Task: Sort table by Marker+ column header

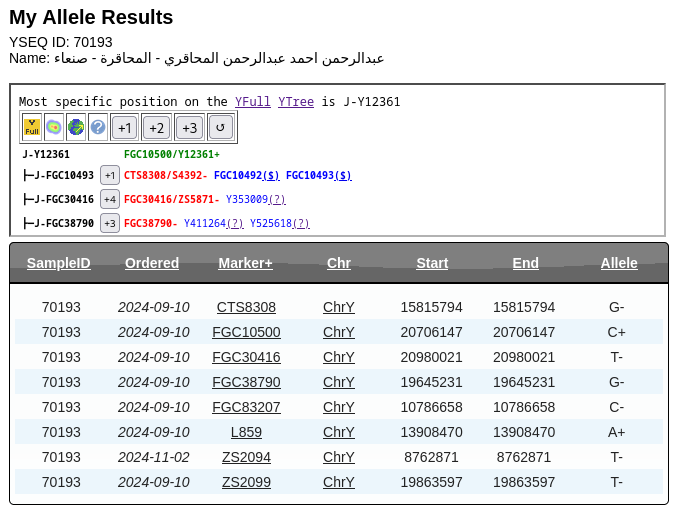Action: (246, 263)
